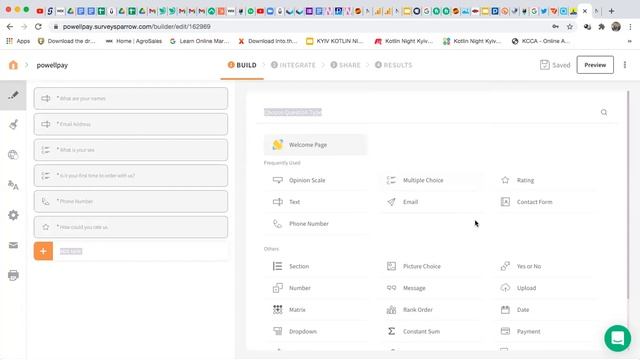Switch to the SHARE tab

[345, 65]
